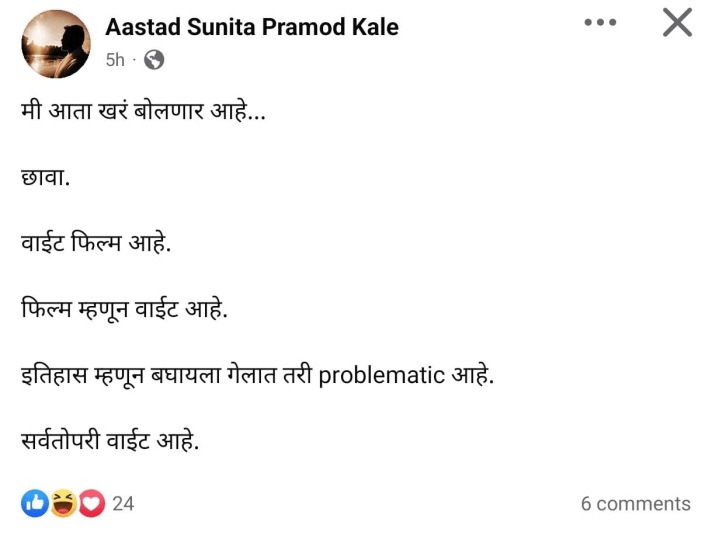Image resolution: width=712 pixels, height=553 pixels.
Task: Click the globe public privacy icon
Action: click(154, 60)
